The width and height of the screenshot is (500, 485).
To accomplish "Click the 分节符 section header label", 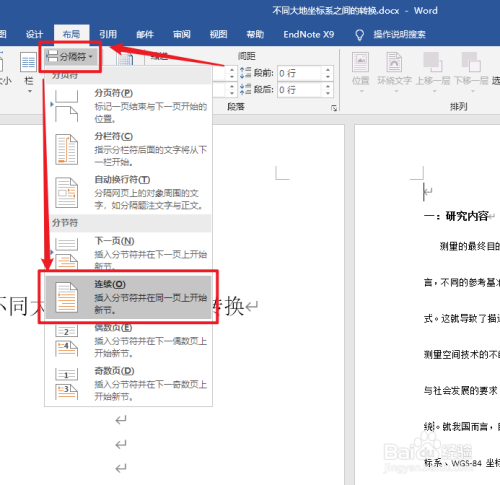I will 65,222.
